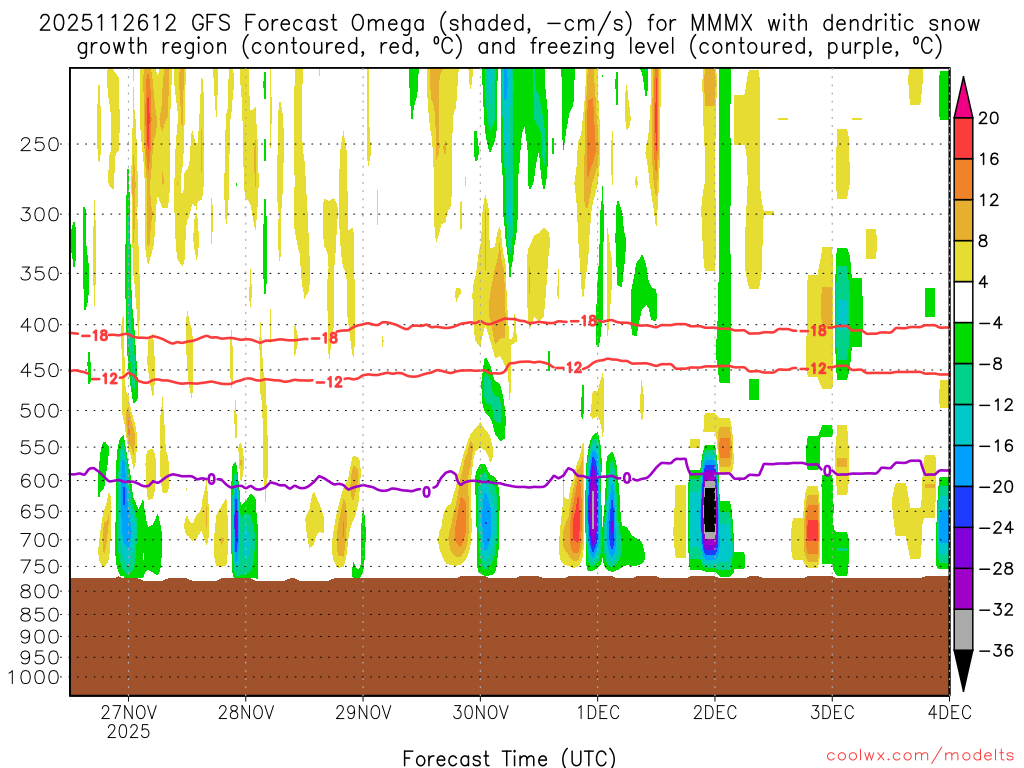This screenshot has height=768, width=1024.
Task: Select the 1DEC date marker
Action: [x=597, y=712]
